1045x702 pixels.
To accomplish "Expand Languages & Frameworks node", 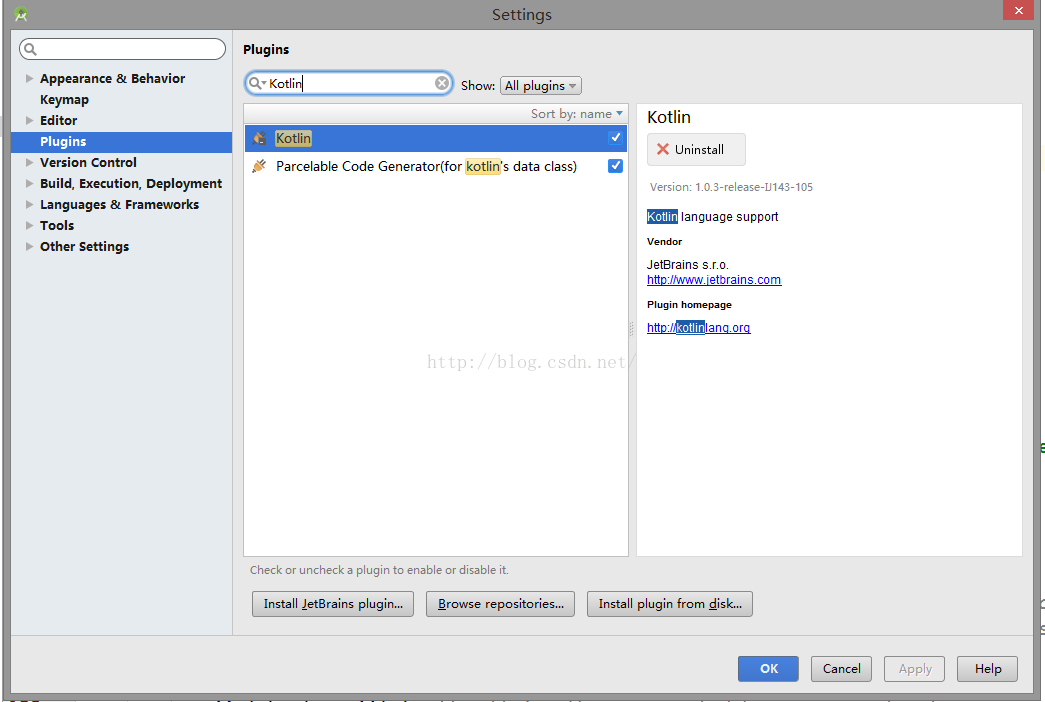I will point(29,204).
